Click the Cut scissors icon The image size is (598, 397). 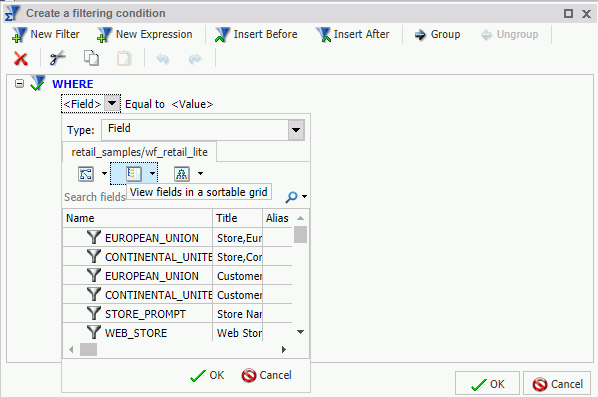[x=57, y=58]
